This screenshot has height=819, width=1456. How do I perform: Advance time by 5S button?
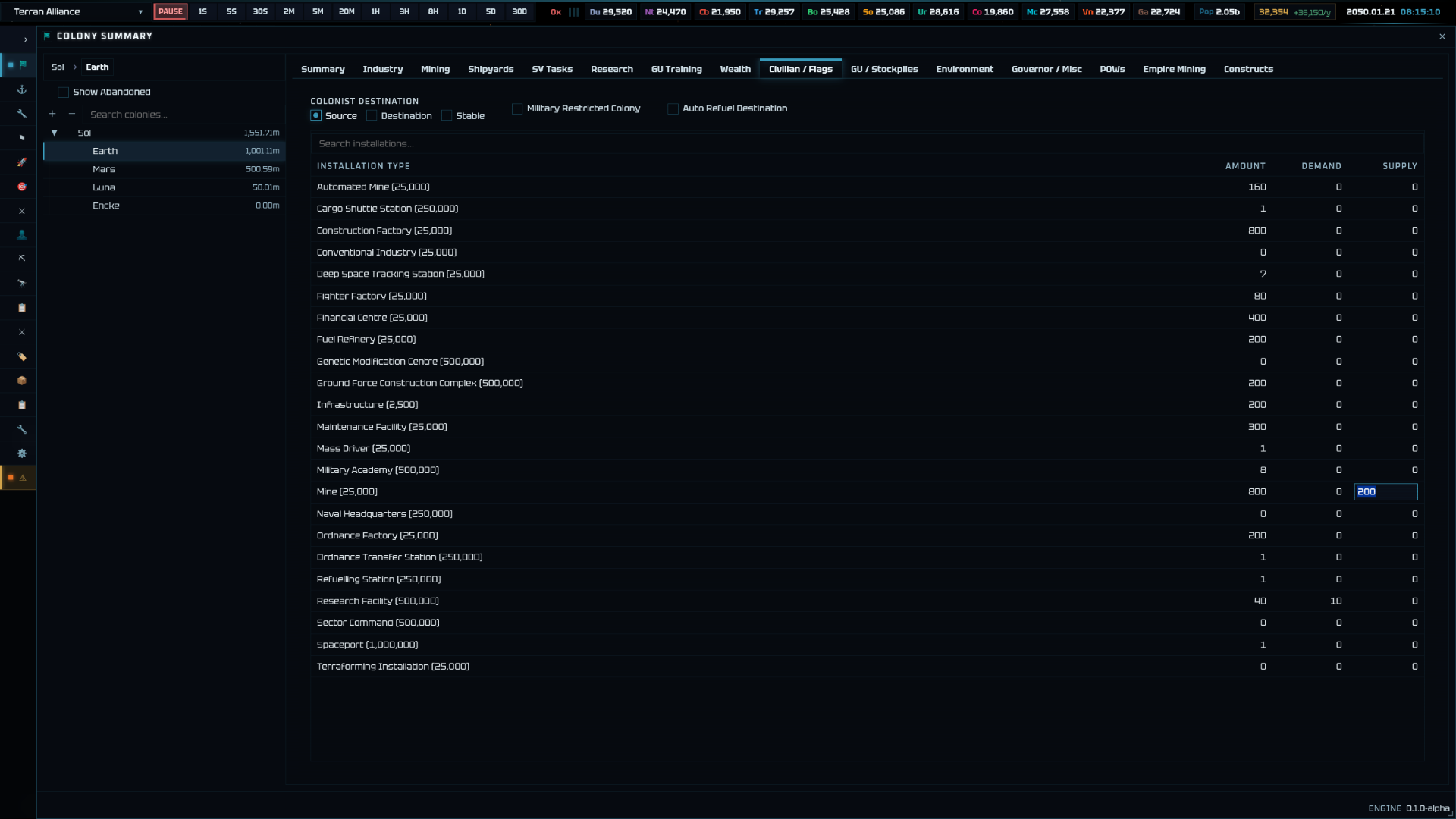231,12
